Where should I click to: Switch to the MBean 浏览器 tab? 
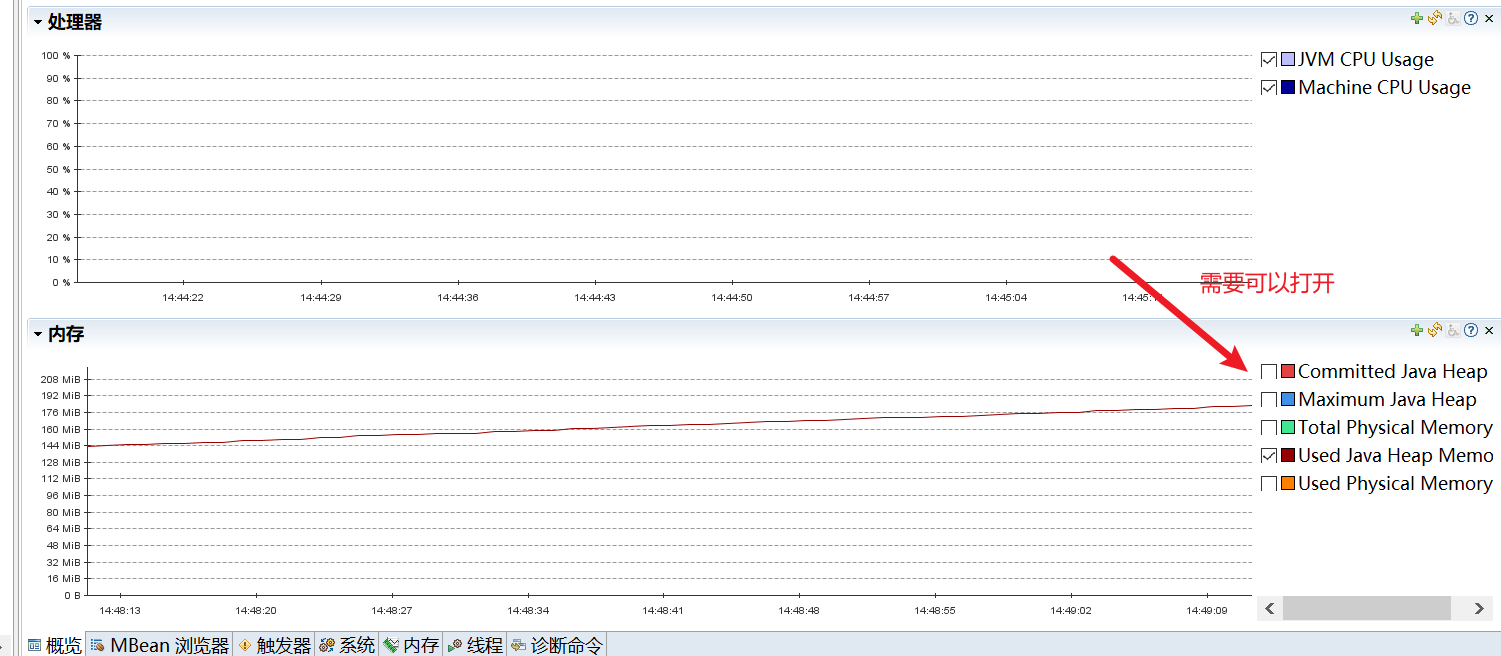coord(160,645)
